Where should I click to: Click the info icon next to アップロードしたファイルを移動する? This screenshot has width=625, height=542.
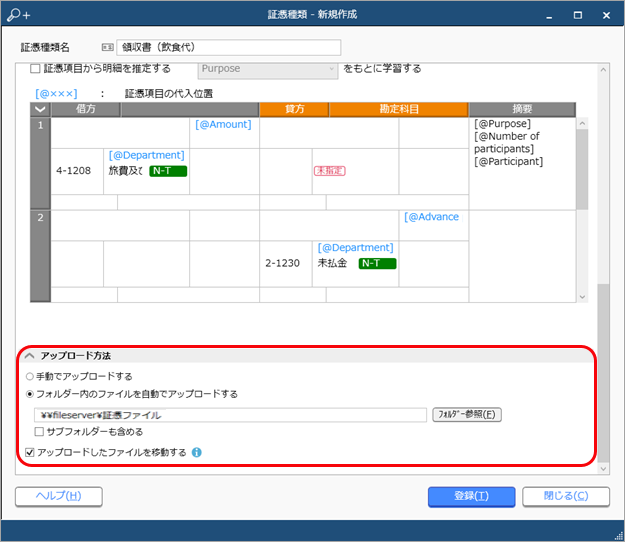[197, 452]
